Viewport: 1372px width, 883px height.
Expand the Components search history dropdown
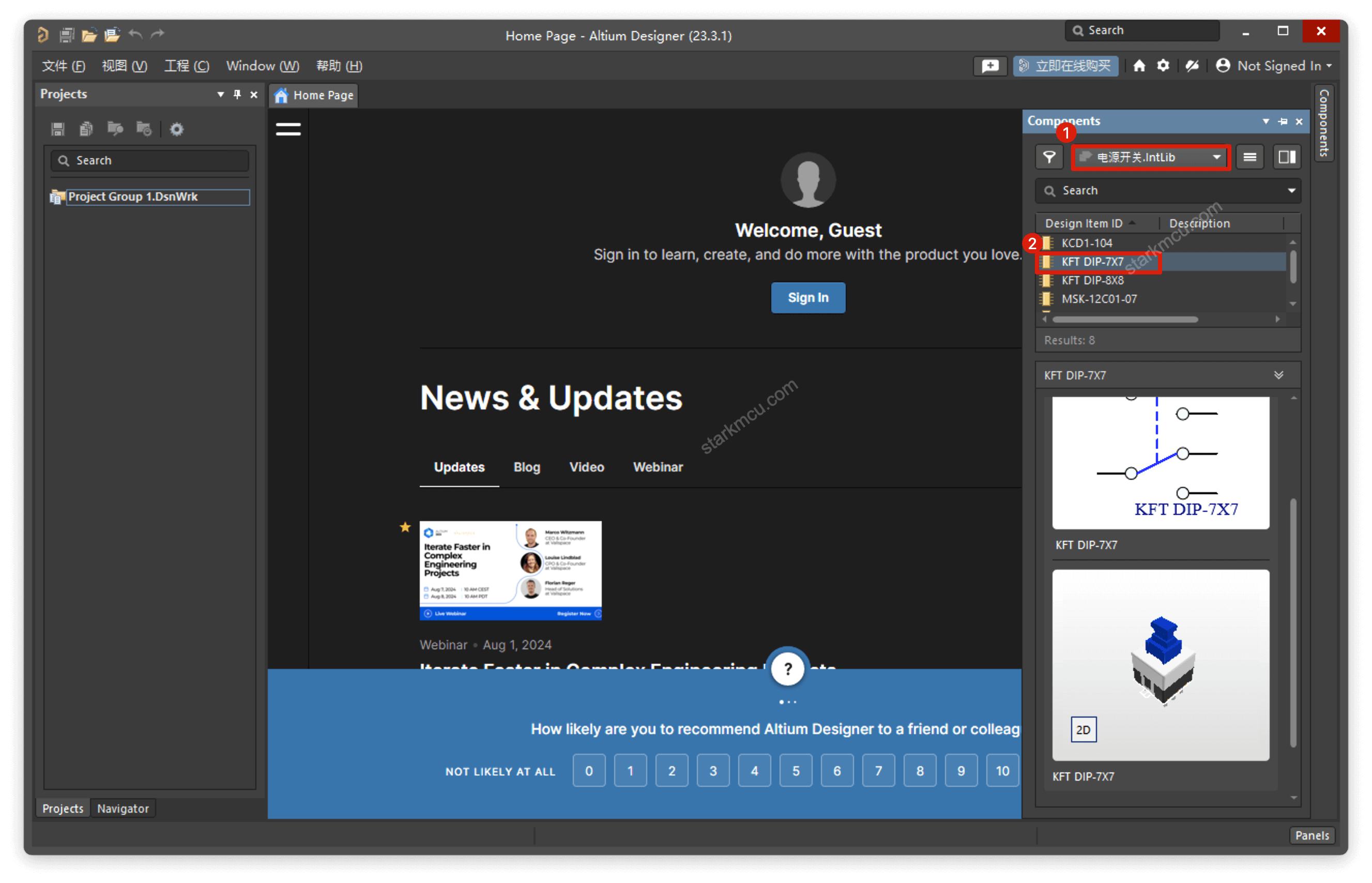click(x=1291, y=190)
